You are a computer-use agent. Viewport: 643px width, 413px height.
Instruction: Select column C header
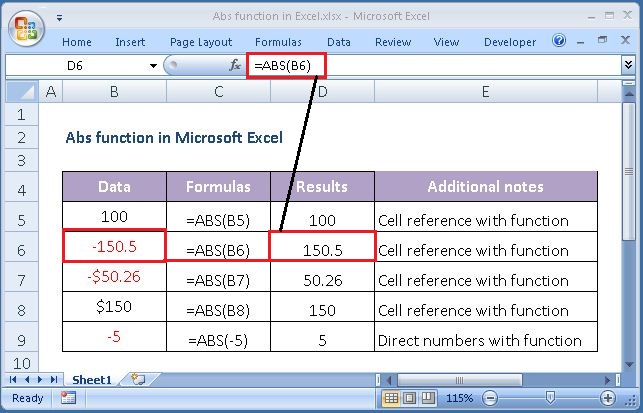click(x=219, y=91)
